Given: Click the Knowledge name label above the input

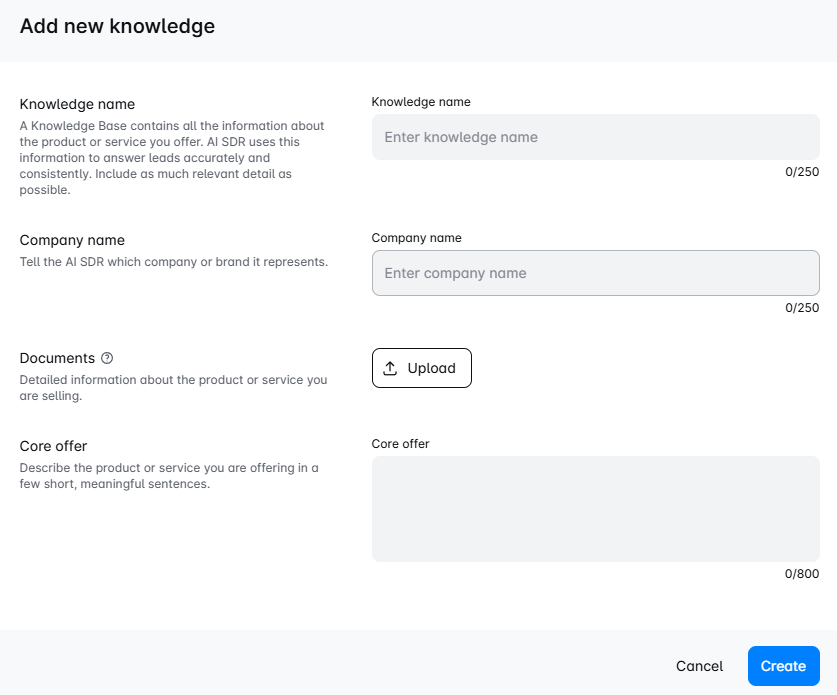Looking at the screenshot, I should pyautogui.click(x=421, y=102).
